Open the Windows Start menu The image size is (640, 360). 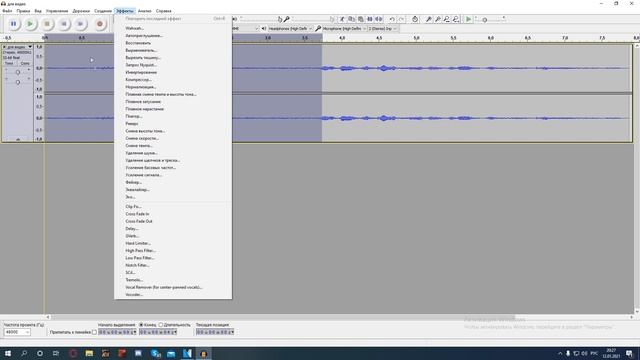pos(8,353)
